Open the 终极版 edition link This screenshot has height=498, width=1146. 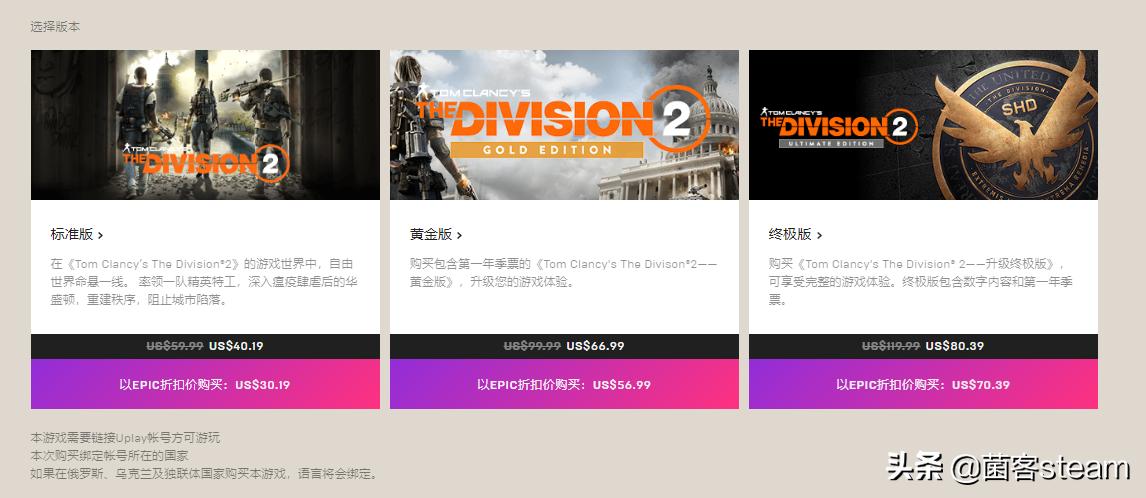(x=795, y=235)
